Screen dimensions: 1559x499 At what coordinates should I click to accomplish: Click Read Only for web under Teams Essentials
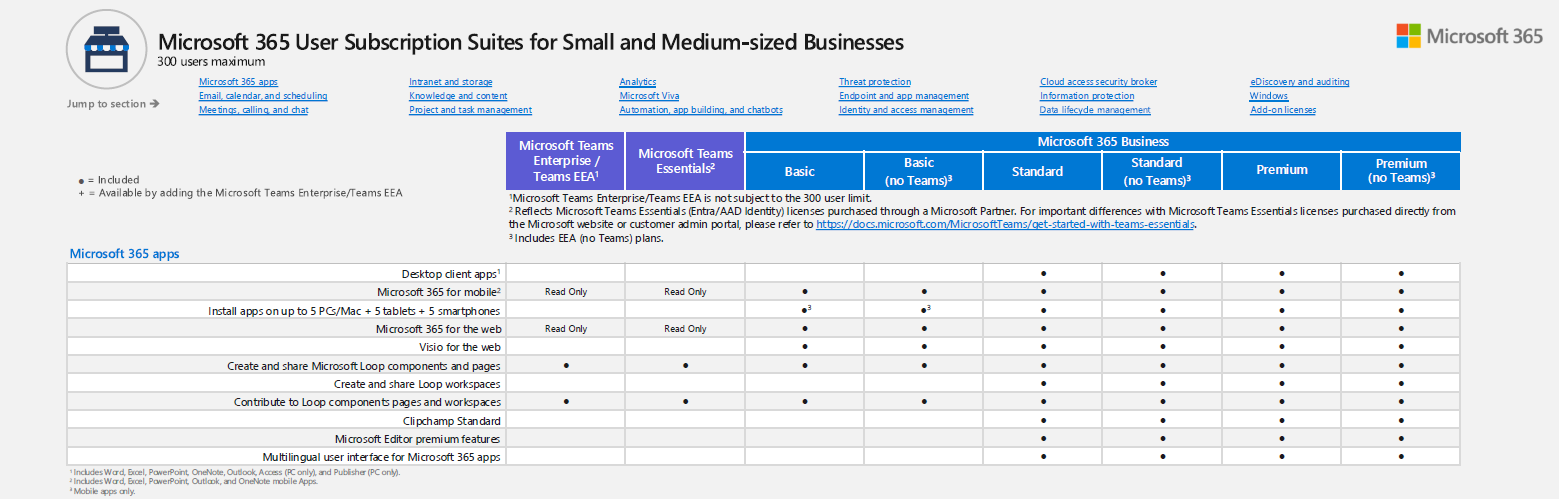tap(685, 328)
